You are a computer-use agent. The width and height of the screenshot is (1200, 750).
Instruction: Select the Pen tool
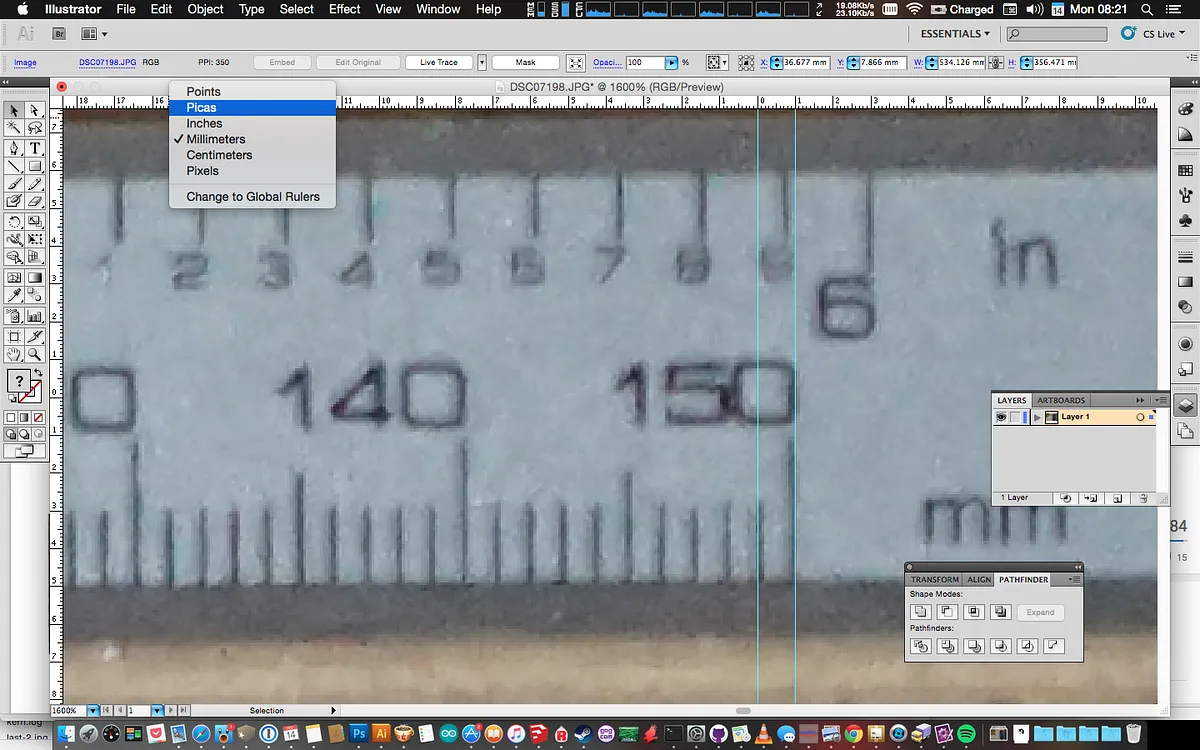(x=14, y=148)
